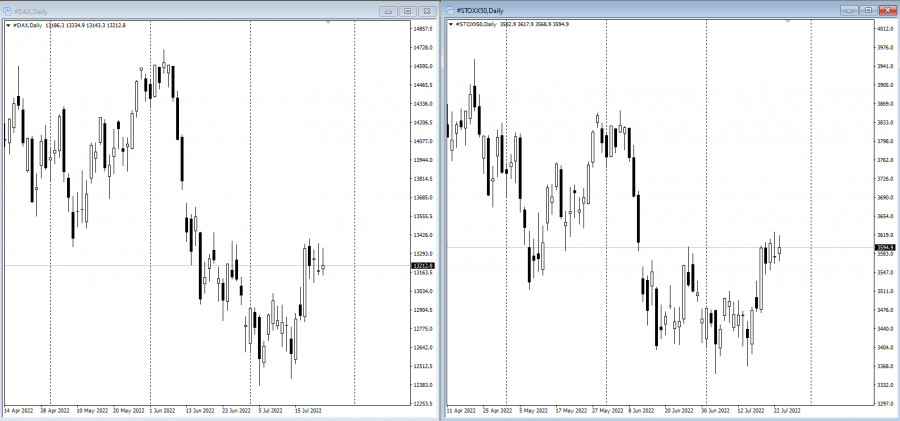900x421 pixels.
Task: Close the #DAX,Daily chart window
Action: (x=427, y=11)
